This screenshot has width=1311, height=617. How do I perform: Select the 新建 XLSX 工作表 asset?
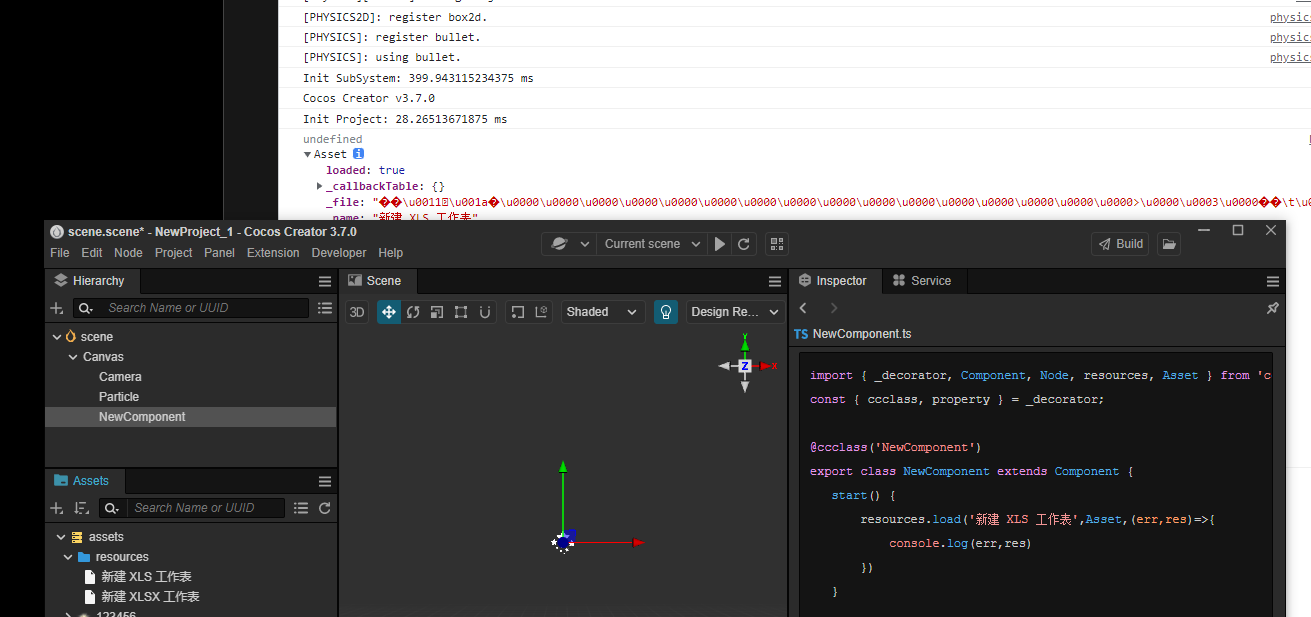[x=150, y=597]
